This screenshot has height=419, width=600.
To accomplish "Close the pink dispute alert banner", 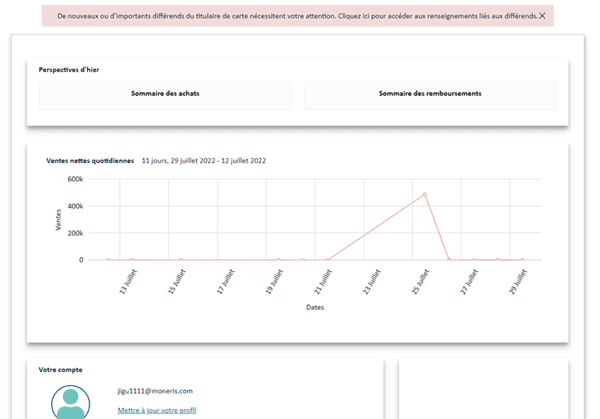I will click(542, 16).
